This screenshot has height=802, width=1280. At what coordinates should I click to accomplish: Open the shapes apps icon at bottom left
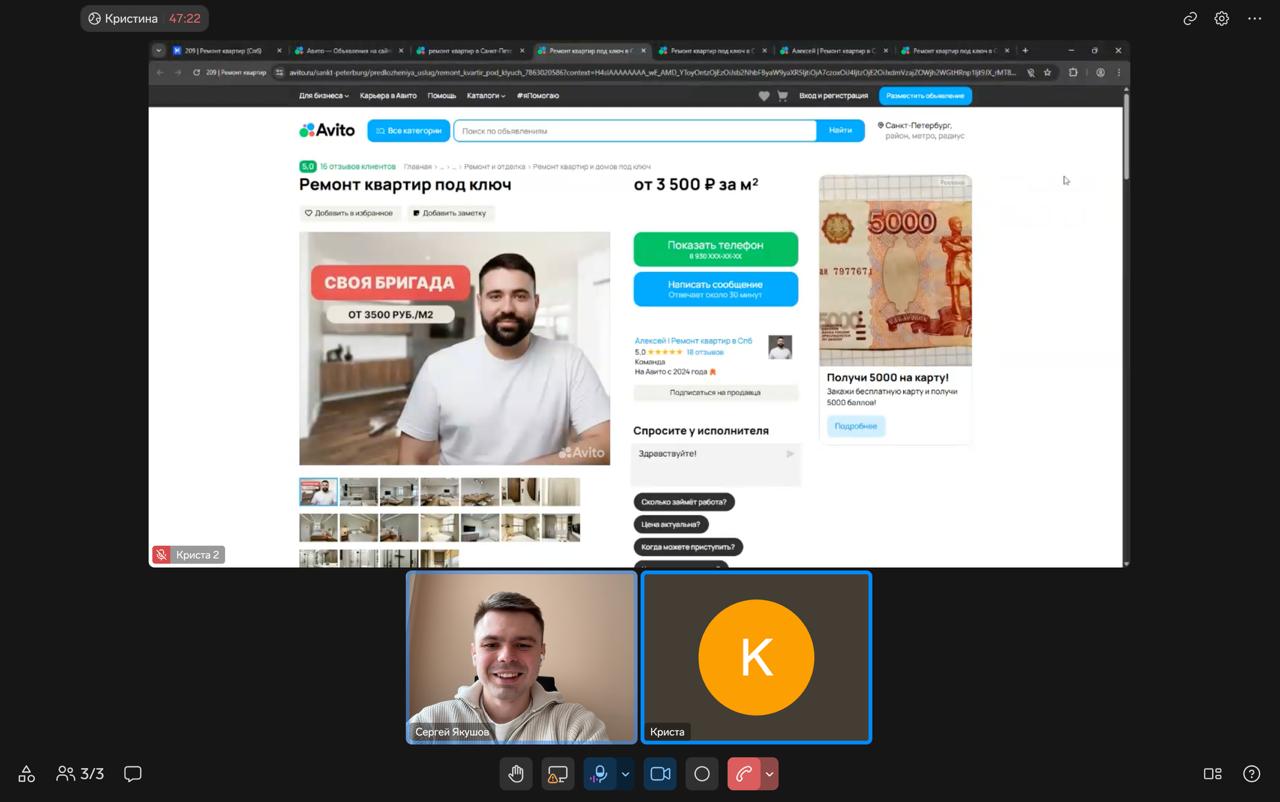(27, 774)
